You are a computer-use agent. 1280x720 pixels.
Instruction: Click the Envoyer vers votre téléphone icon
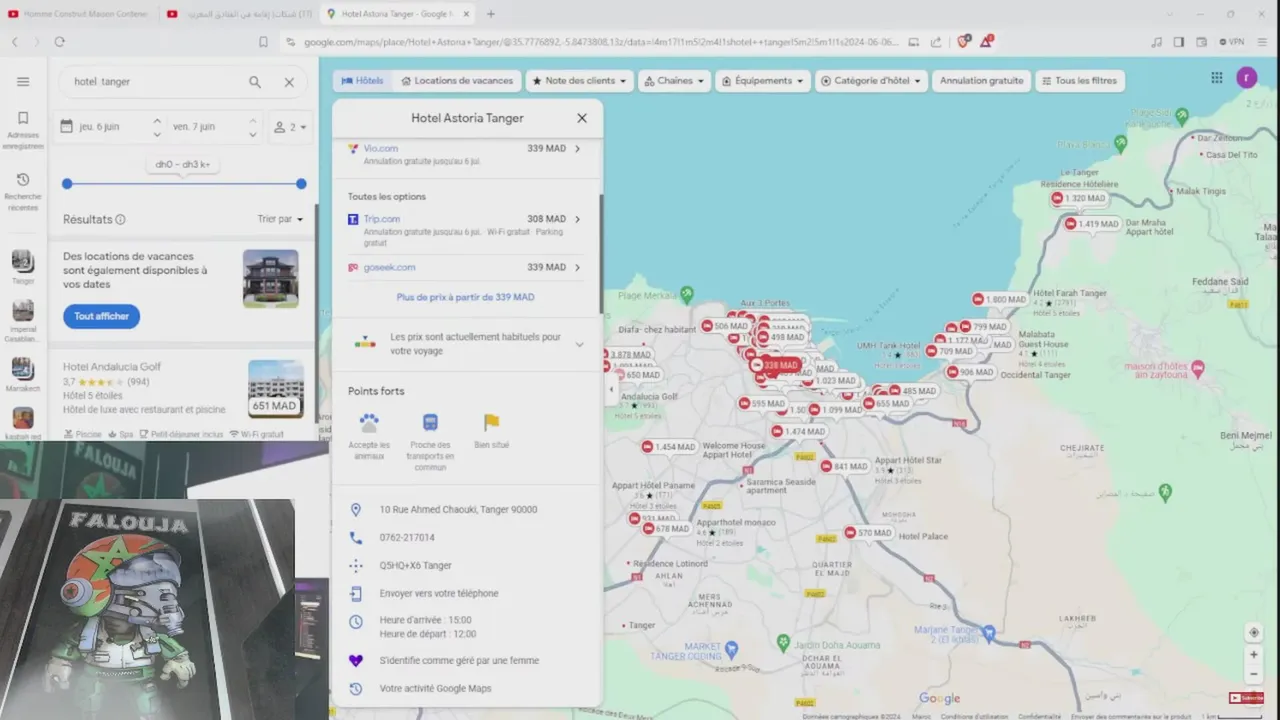point(355,593)
